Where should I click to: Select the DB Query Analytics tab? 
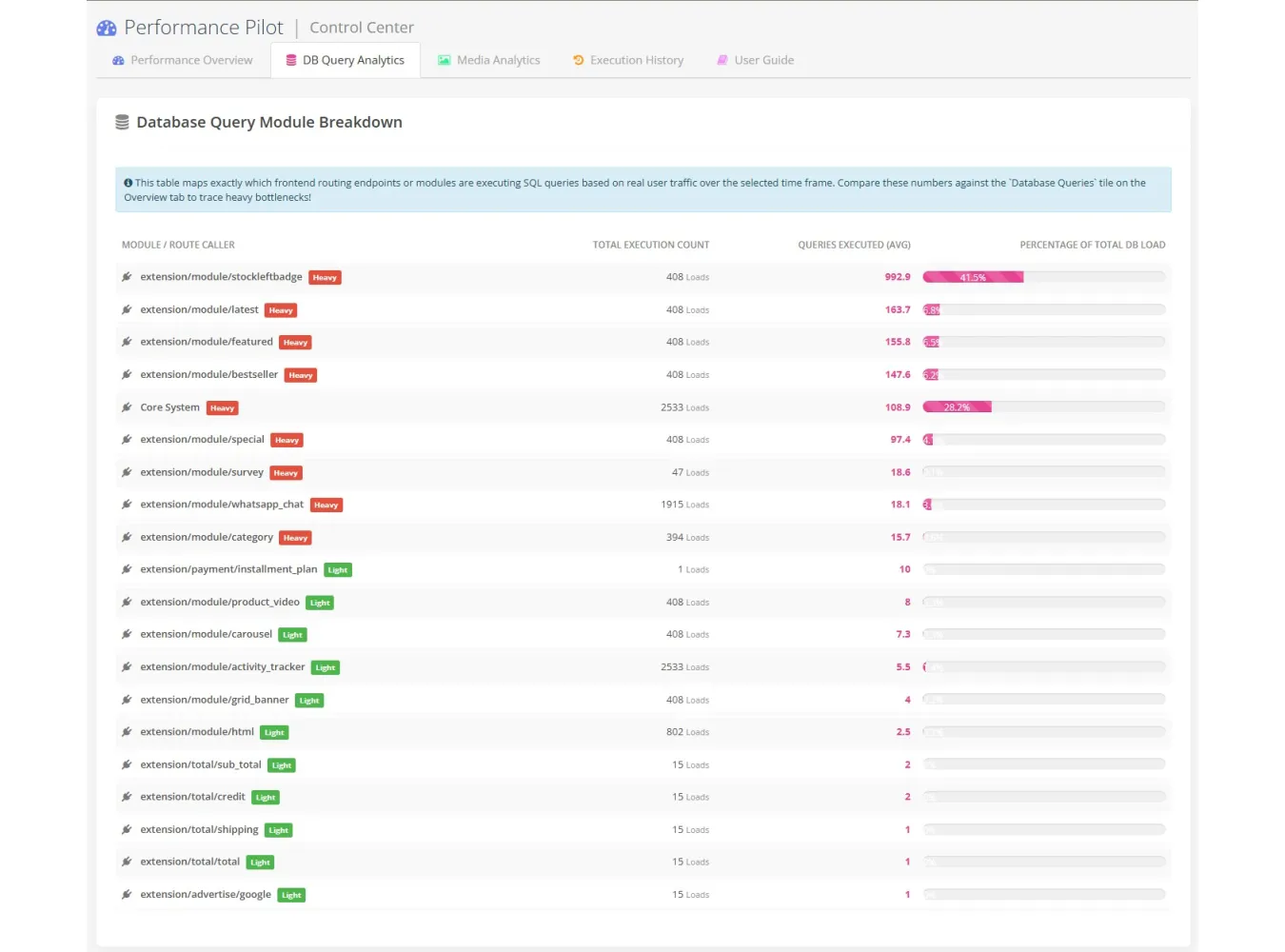click(346, 60)
